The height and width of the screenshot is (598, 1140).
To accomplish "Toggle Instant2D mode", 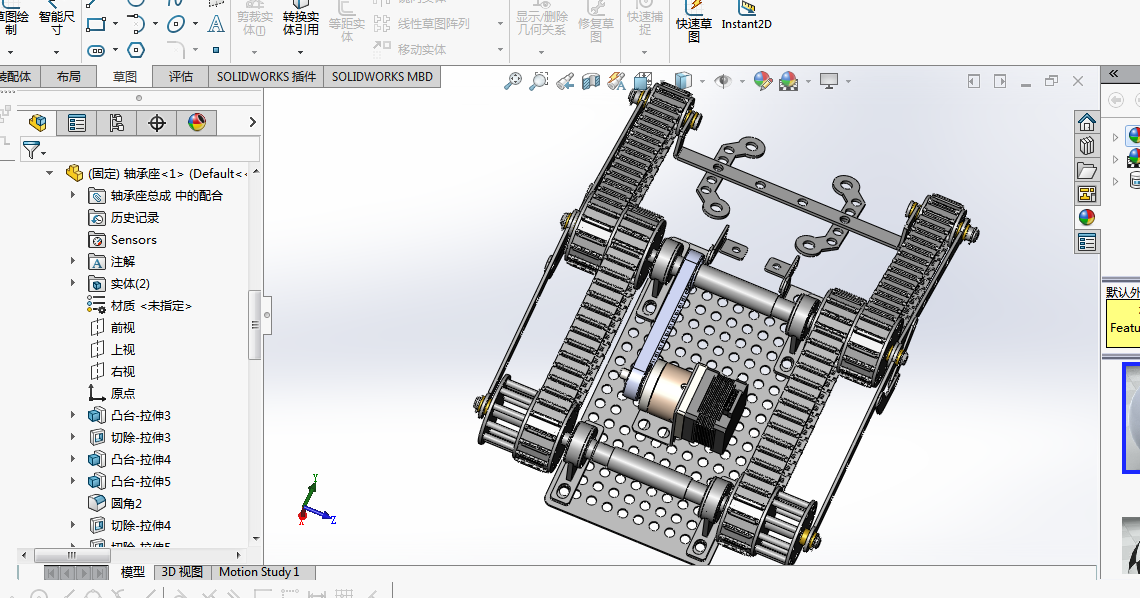I will (747, 16).
